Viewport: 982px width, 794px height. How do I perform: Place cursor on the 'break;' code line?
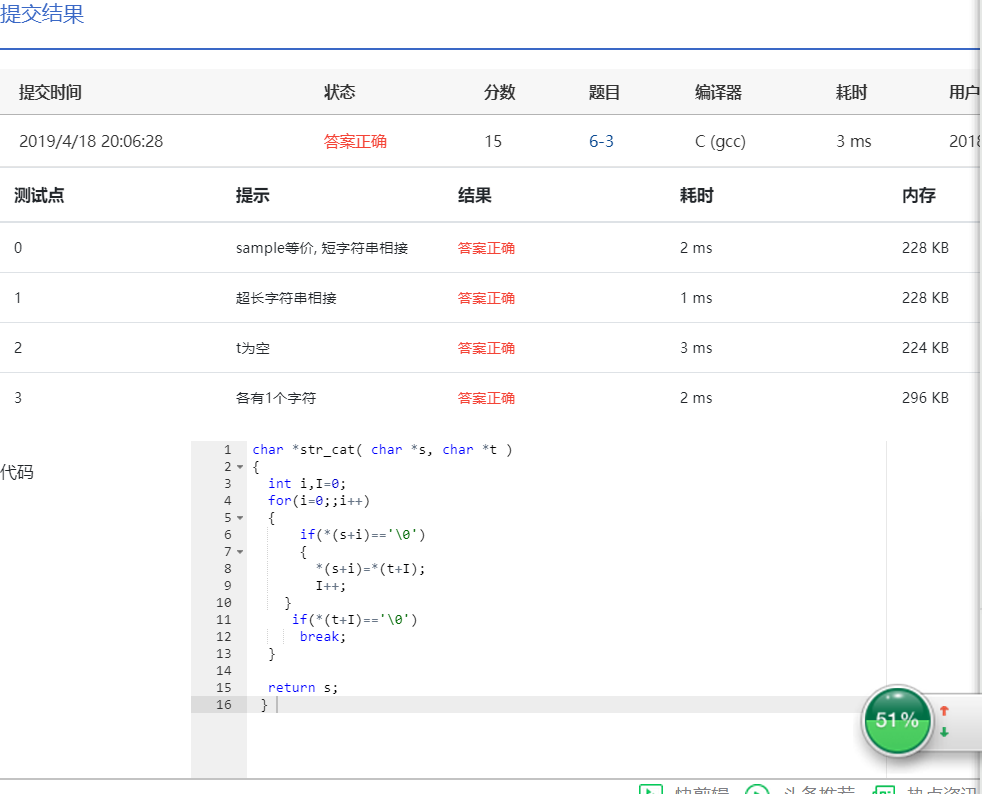[323, 637]
